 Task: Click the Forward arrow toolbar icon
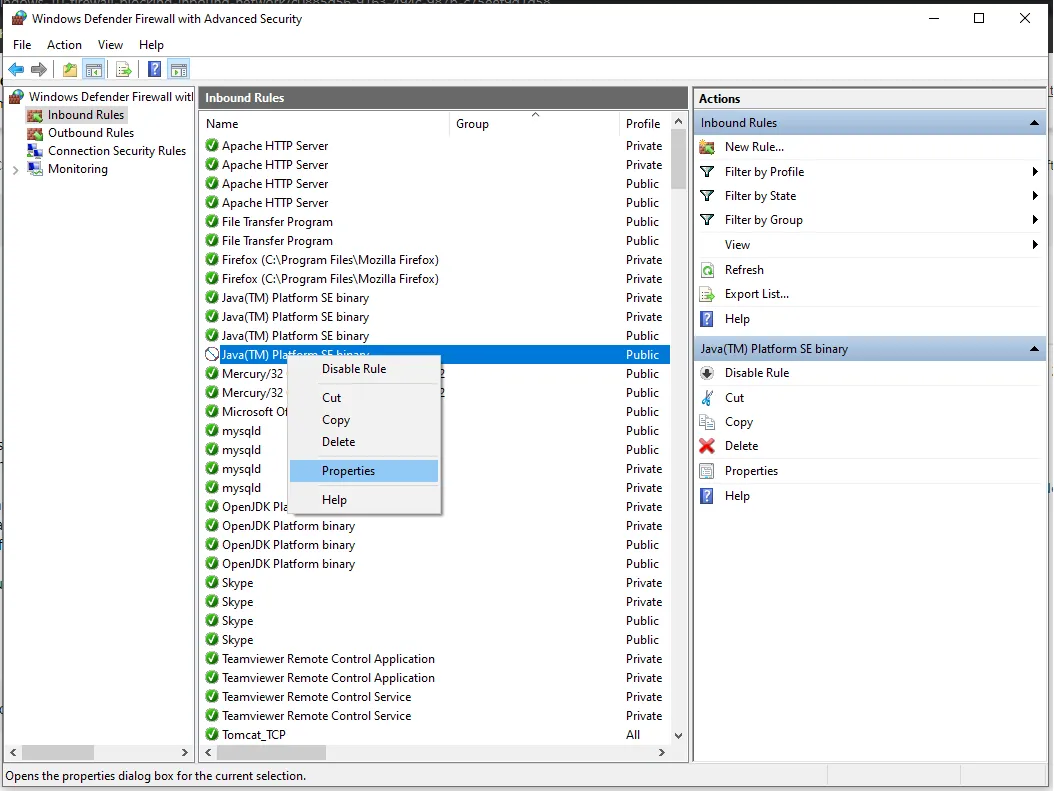coord(39,69)
